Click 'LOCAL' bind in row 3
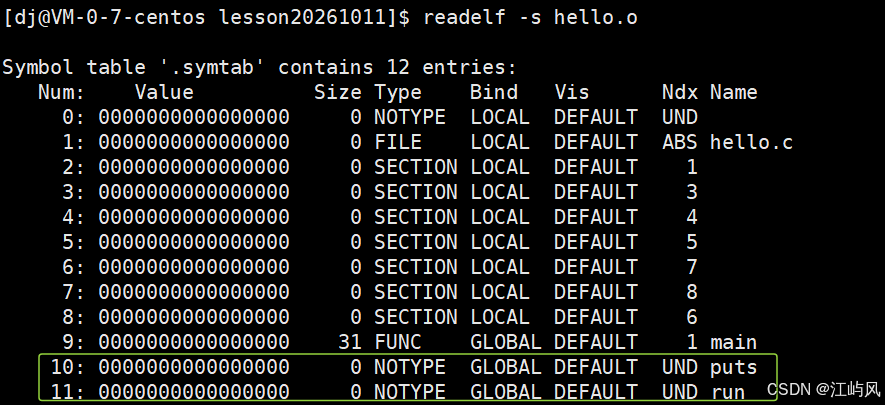The width and height of the screenshot is (885, 405). pyautogui.click(x=500, y=192)
